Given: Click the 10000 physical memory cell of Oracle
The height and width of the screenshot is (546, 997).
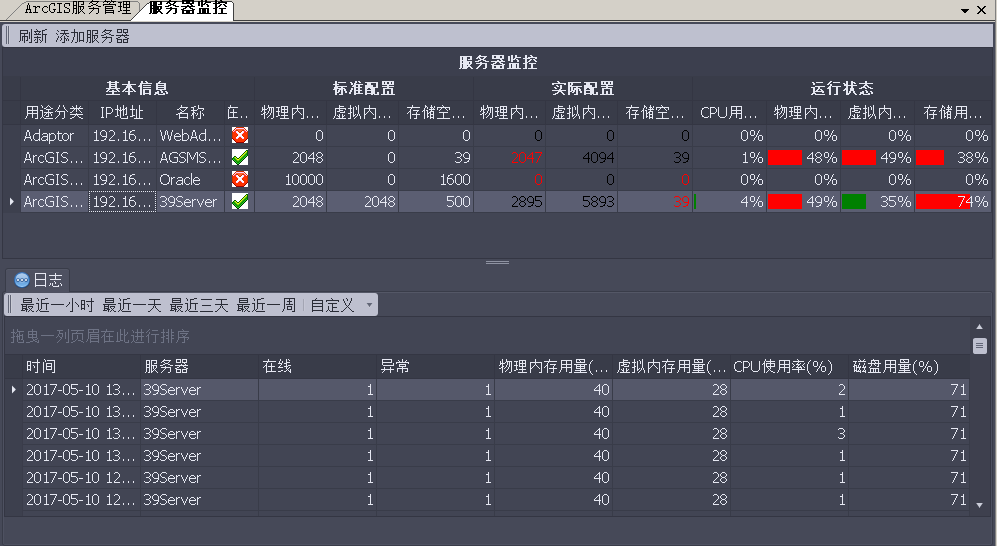Looking at the screenshot, I should point(290,179).
